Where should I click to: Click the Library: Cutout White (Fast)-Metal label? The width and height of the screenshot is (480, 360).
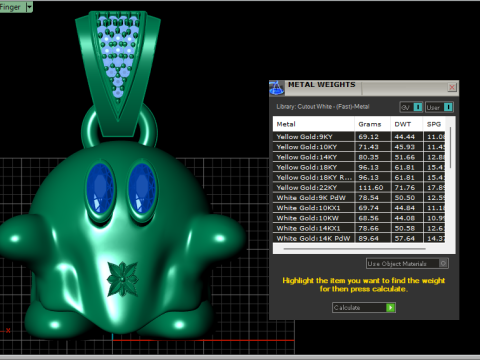click(x=323, y=107)
